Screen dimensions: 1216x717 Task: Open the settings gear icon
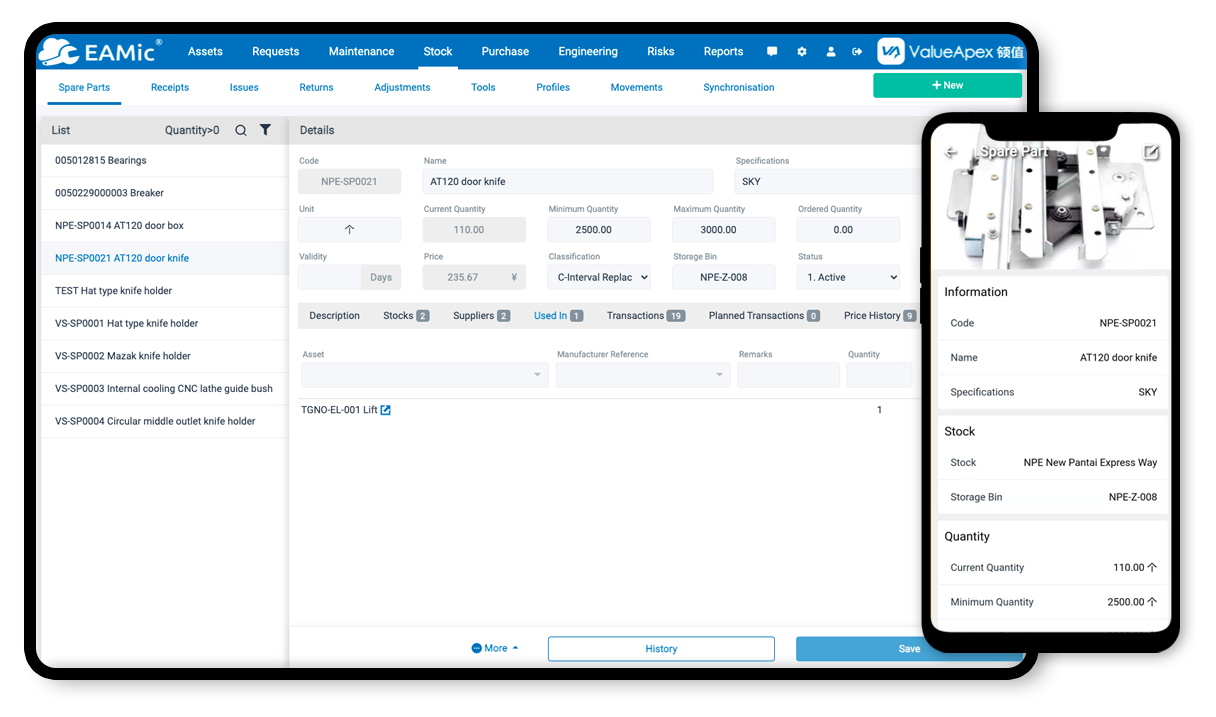coord(801,52)
